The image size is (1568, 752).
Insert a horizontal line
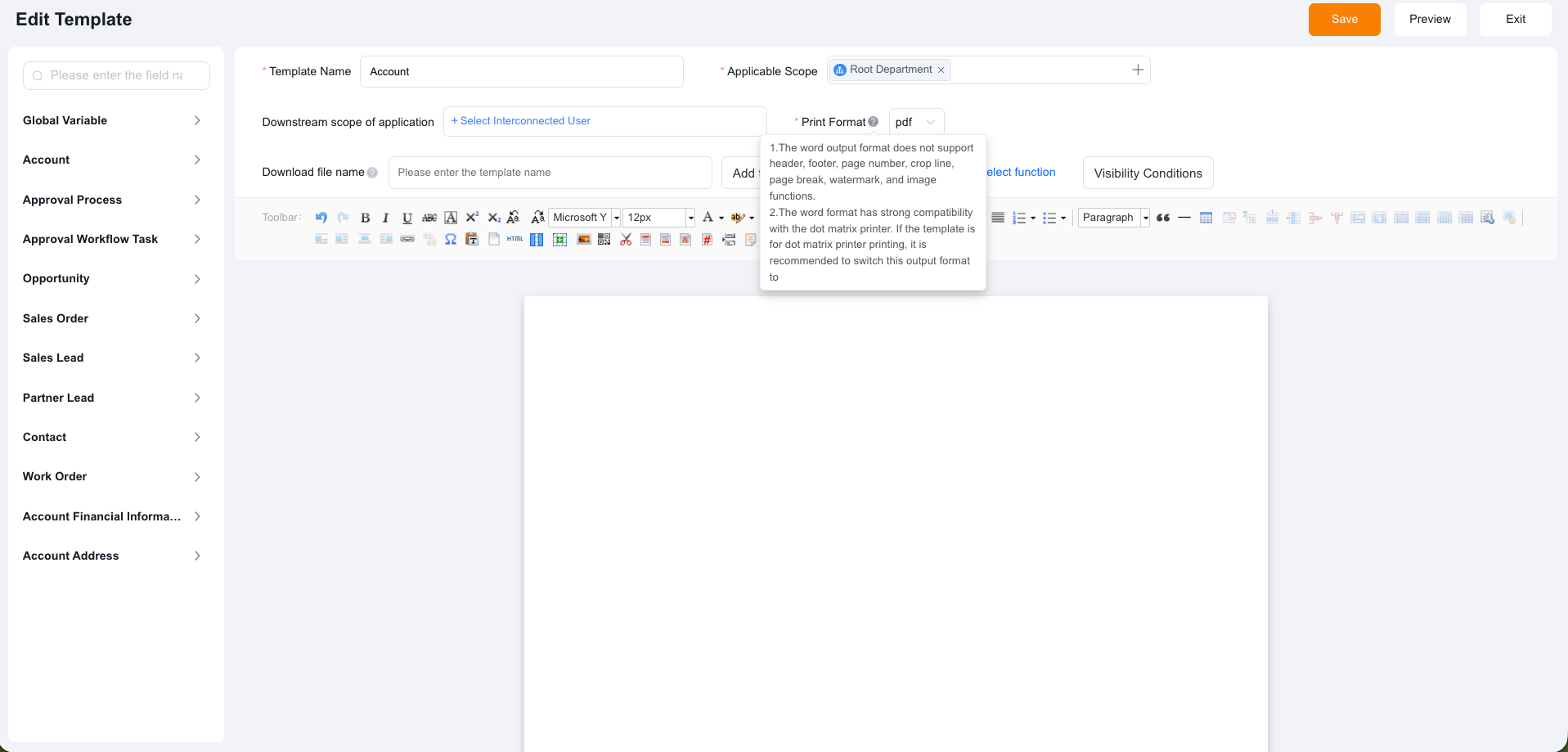(x=1184, y=218)
